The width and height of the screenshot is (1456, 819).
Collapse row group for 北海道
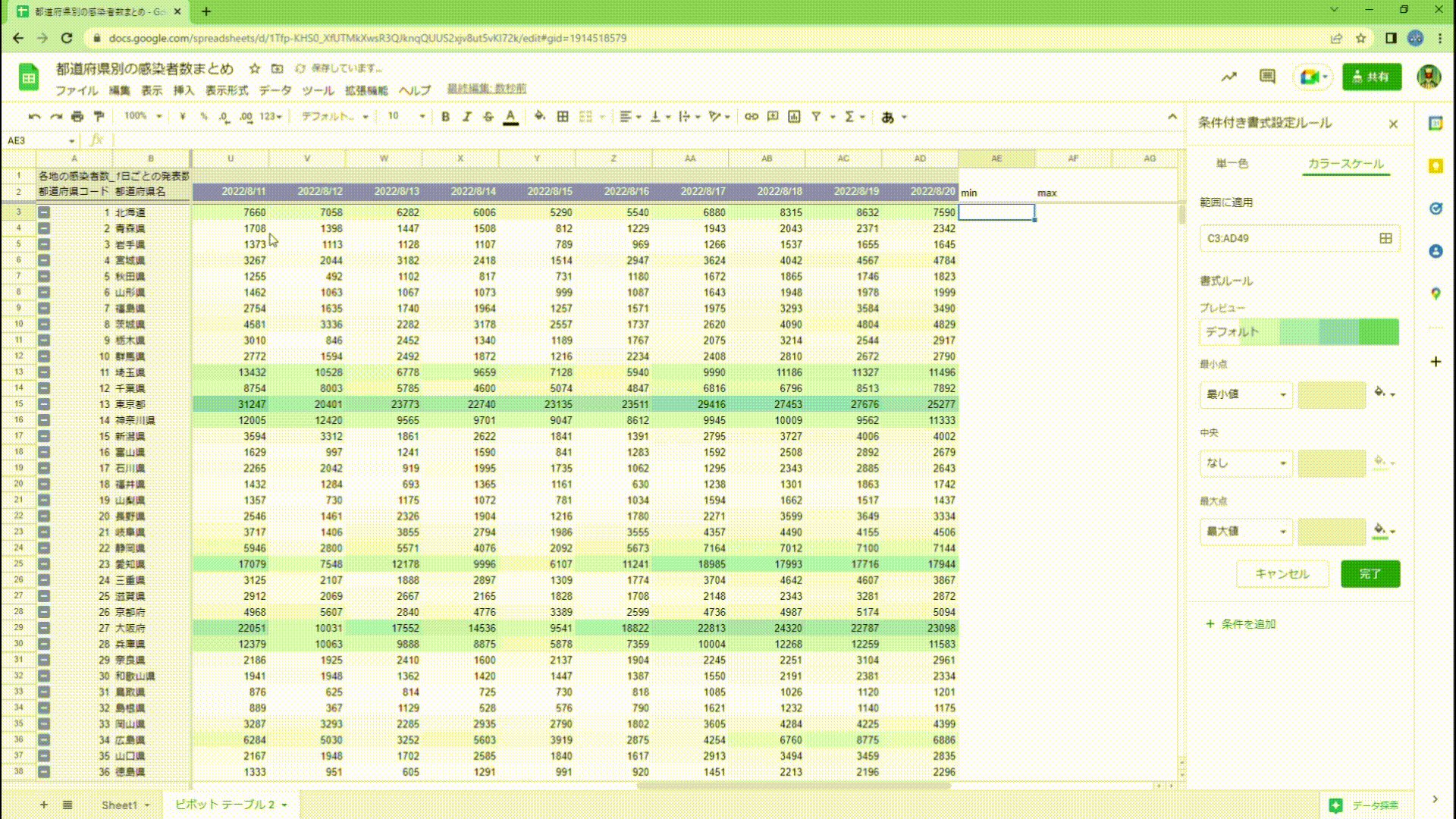pos(44,212)
